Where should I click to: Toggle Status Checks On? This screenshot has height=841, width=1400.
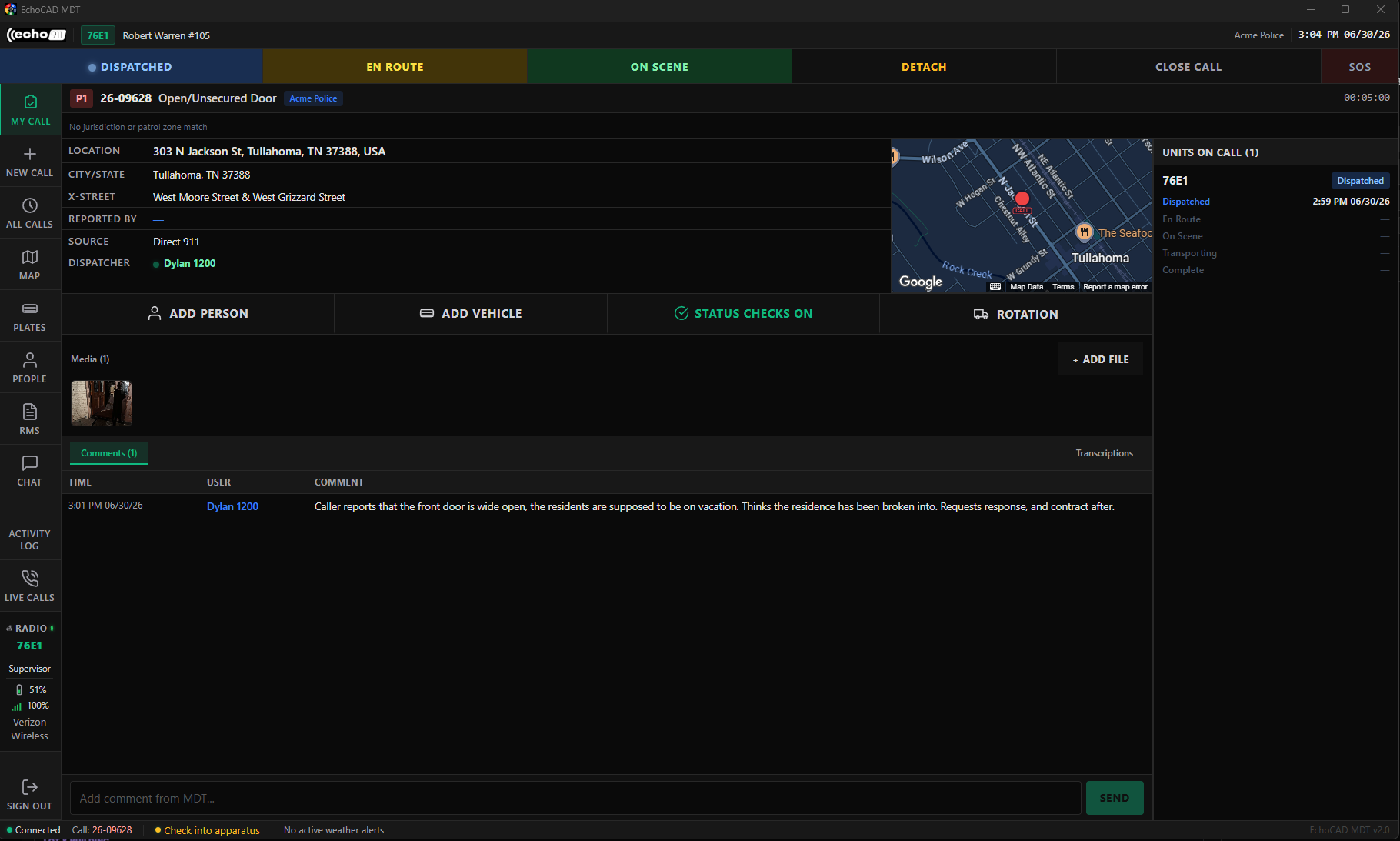click(x=743, y=314)
